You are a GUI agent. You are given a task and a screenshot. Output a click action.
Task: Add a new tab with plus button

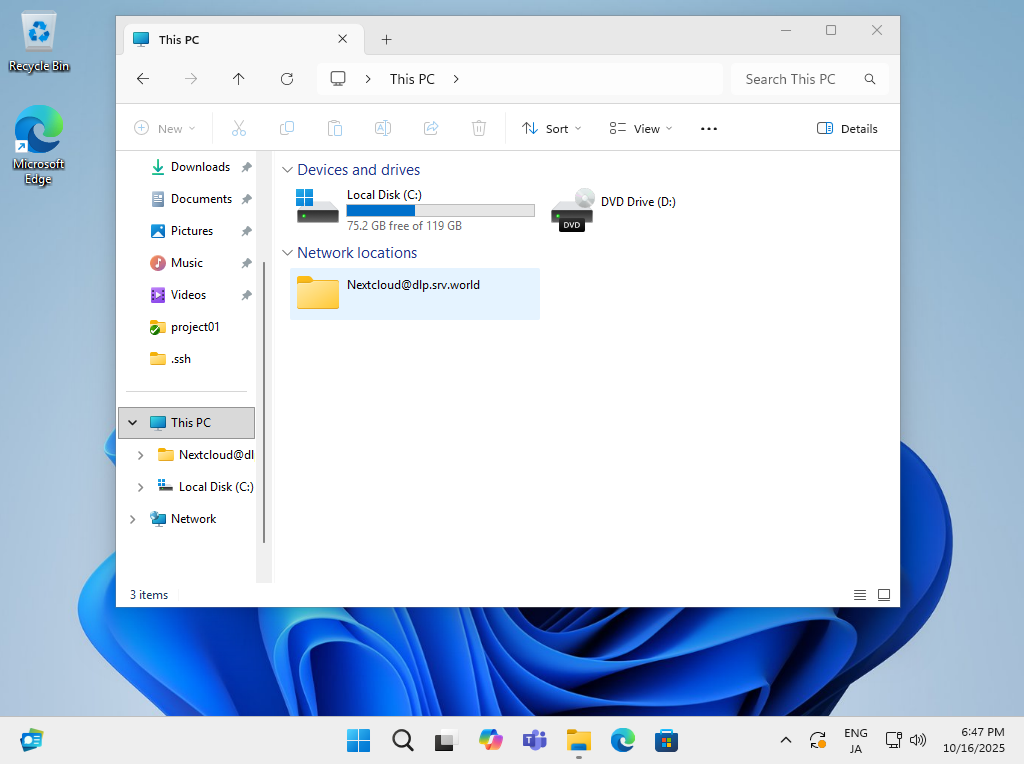coord(386,40)
